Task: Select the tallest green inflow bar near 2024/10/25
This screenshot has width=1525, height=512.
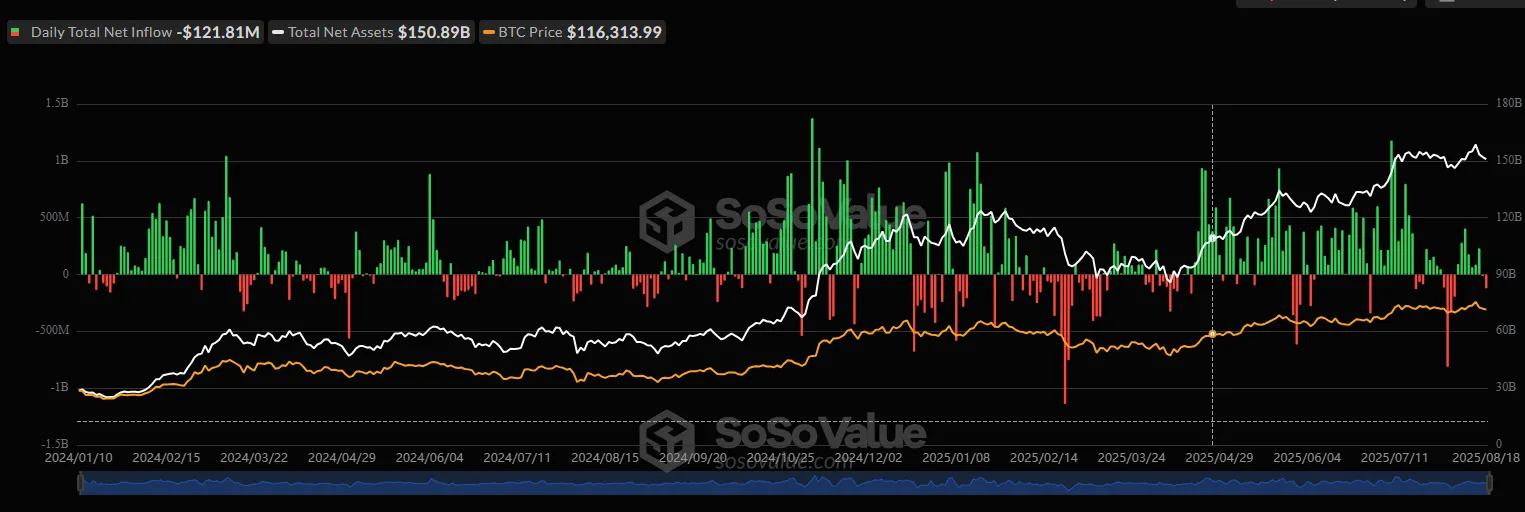Action: point(811,195)
